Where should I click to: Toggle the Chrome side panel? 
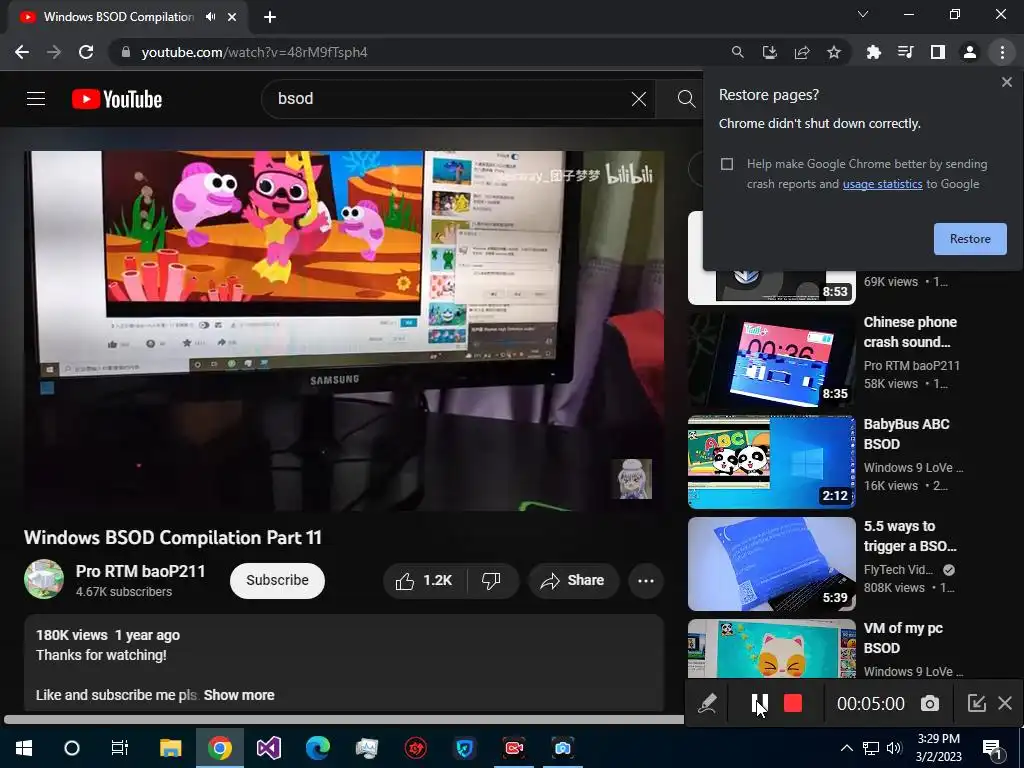[938, 52]
